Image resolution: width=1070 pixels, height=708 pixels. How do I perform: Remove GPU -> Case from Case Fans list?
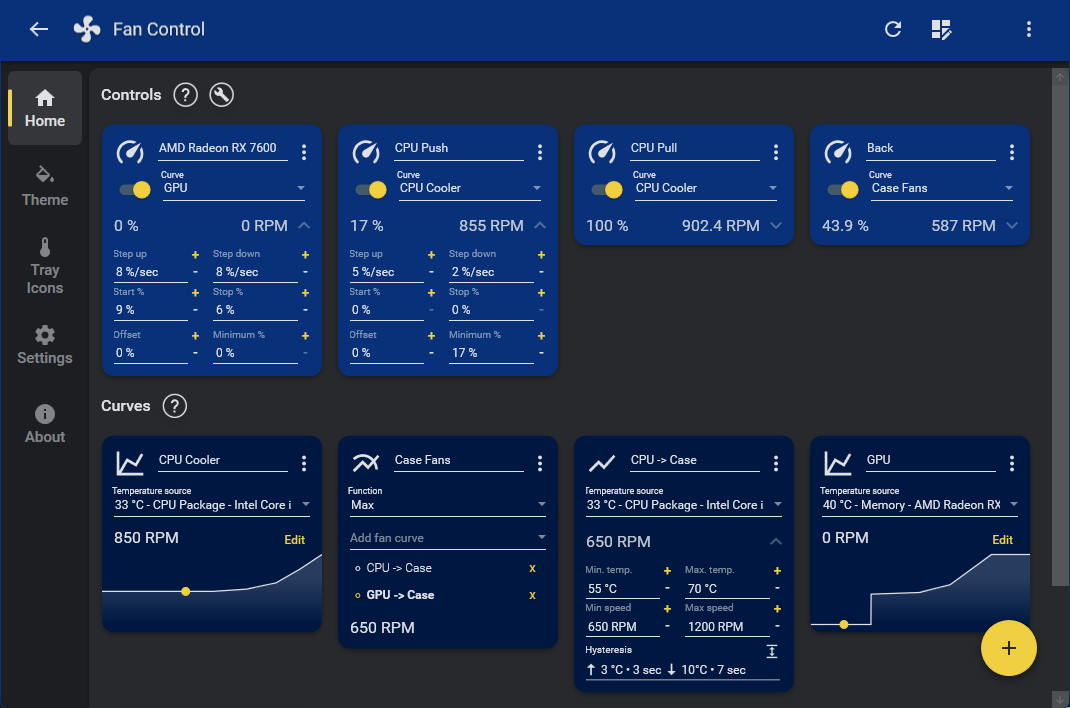point(533,593)
